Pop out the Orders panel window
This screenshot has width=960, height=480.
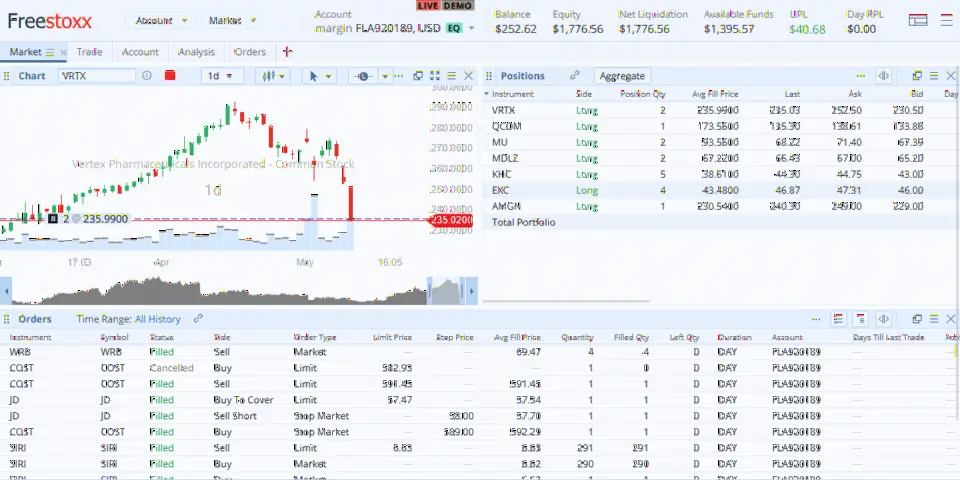pyautogui.click(x=917, y=319)
